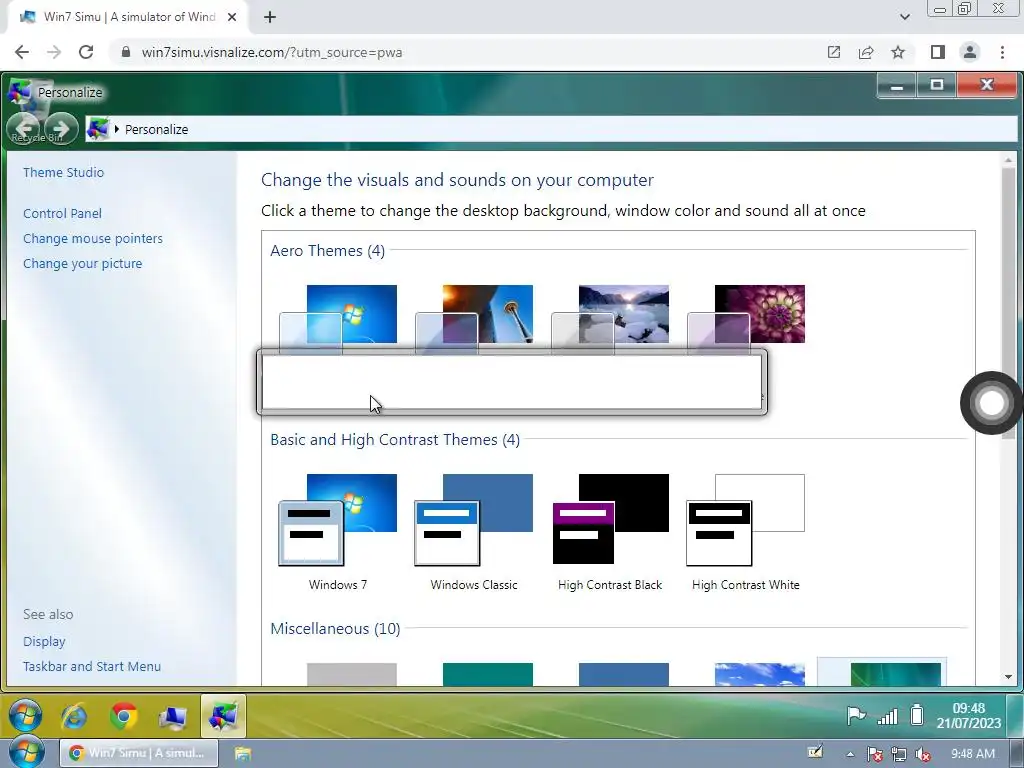The width and height of the screenshot is (1024, 768).
Task: Click the simulator clock 09:48
Action: click(968, 716)
